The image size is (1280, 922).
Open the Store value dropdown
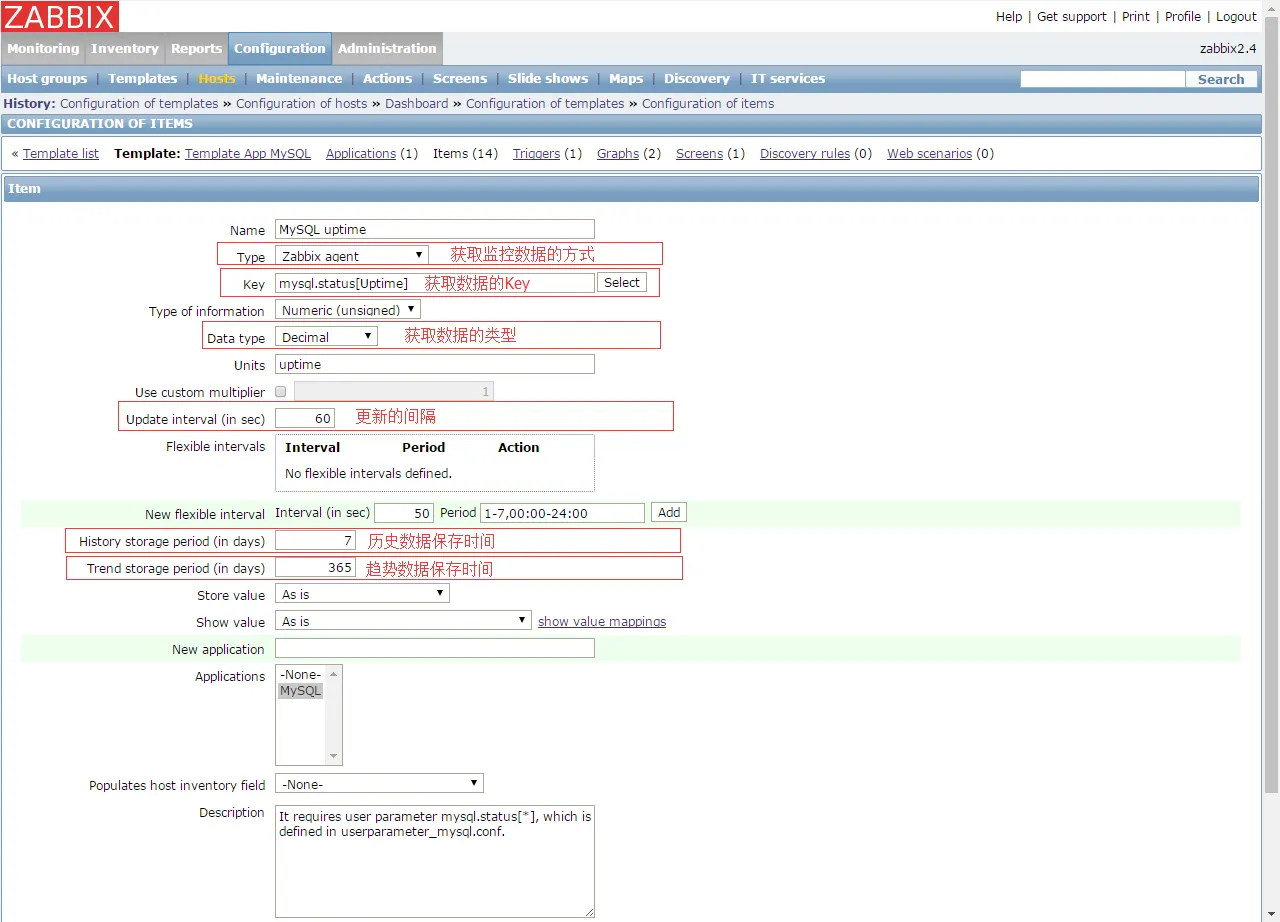pyautogui.click(x=362, y=594)
